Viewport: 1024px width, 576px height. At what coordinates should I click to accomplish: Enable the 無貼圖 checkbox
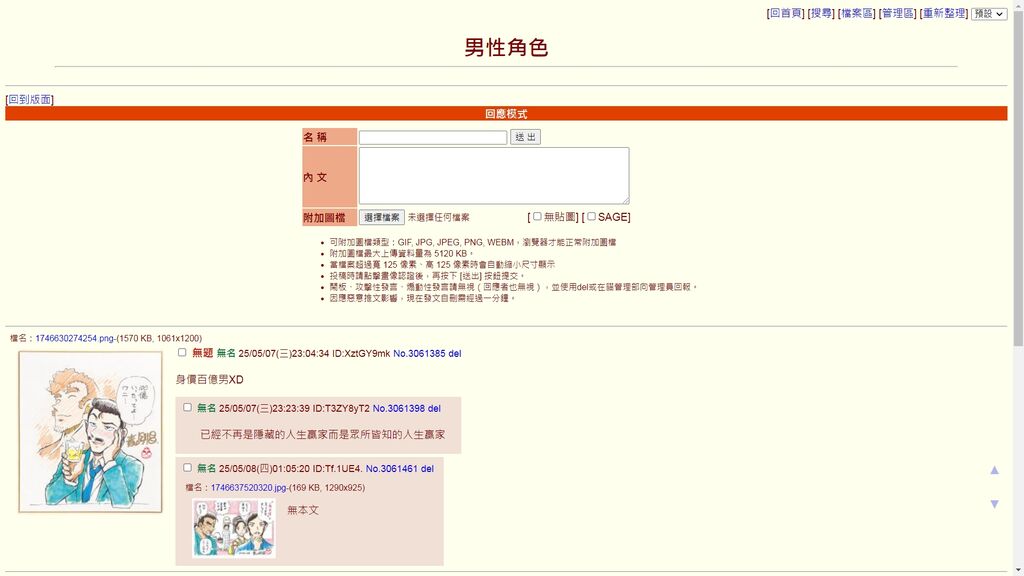pyautogui.click(x=537, y=216)
